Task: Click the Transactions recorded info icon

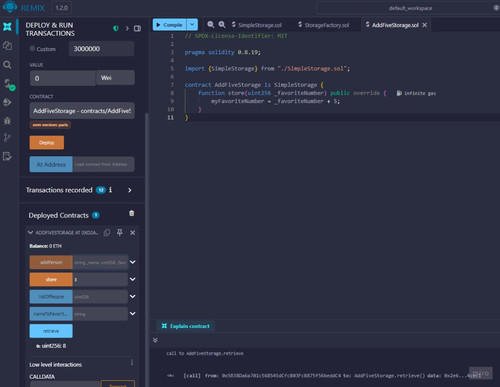Action: click(111, 190)
